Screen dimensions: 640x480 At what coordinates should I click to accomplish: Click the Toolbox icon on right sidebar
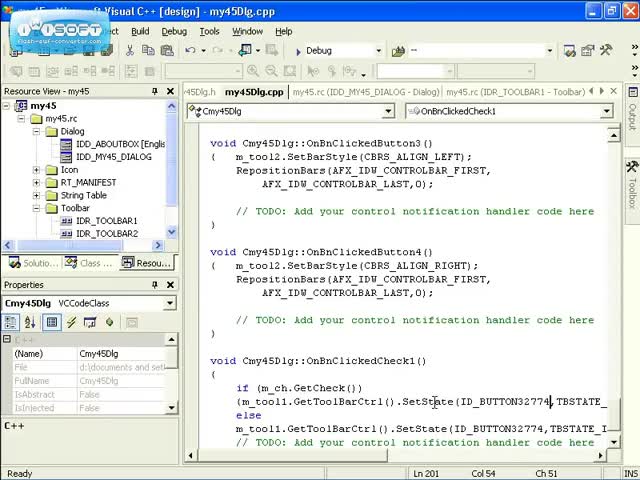(x=632, y=178)
